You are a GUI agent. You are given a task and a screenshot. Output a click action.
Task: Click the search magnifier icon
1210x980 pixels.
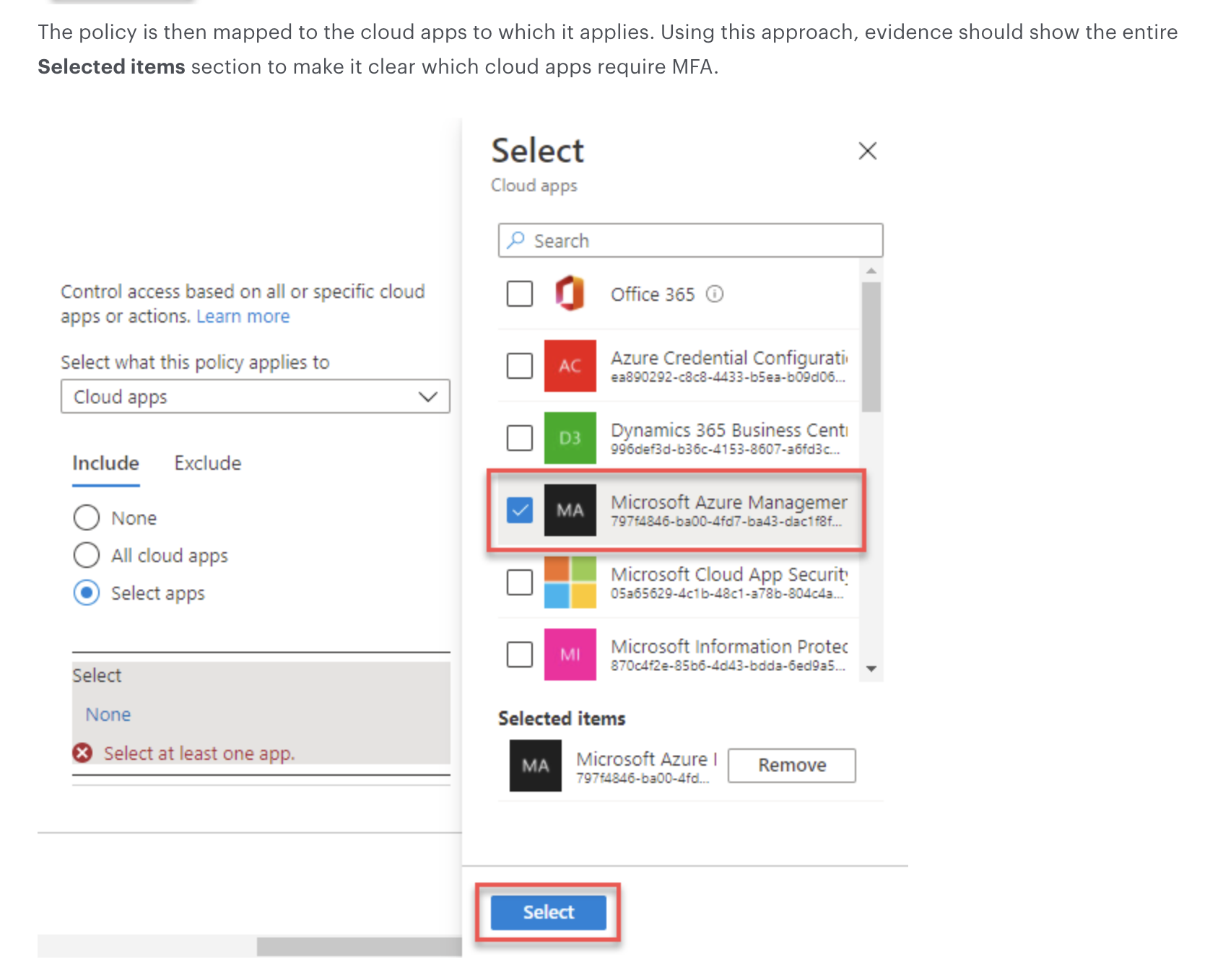[515, 240]
